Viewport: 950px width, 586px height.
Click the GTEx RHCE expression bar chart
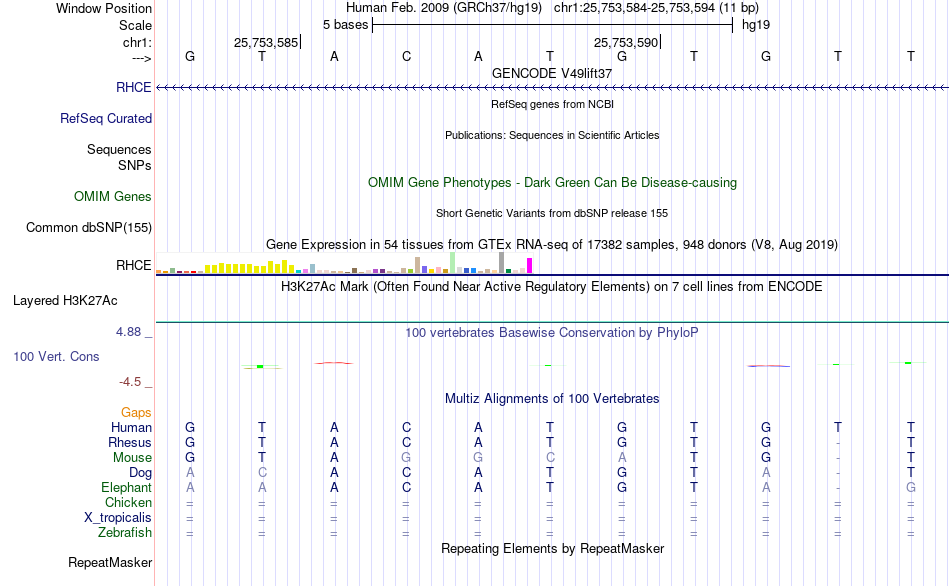pyautogui.click(x=344, y=262)
